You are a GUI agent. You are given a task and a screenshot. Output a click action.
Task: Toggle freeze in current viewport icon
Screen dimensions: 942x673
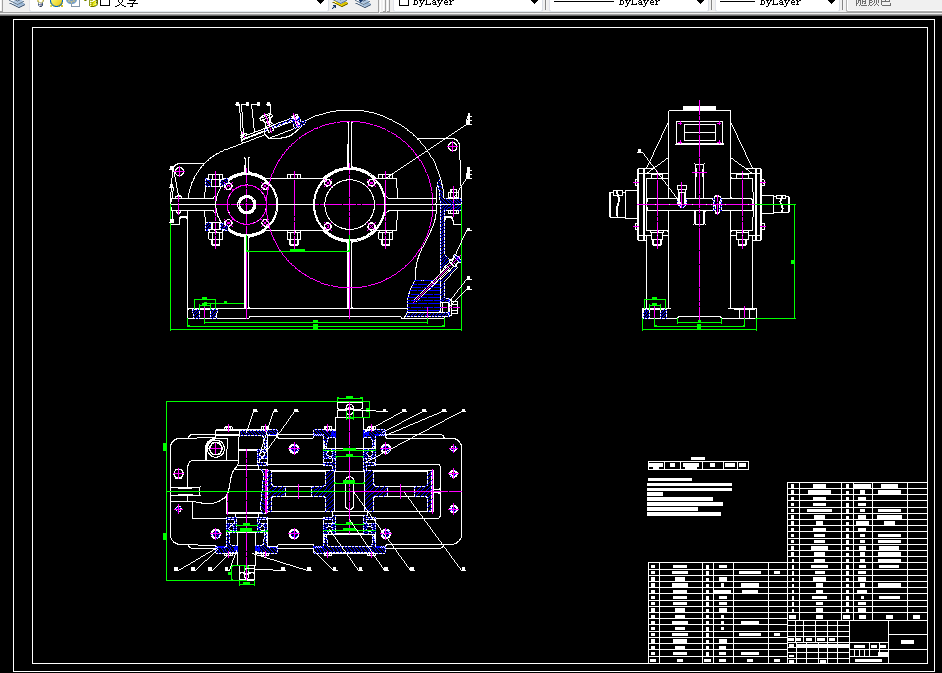(x=73, y=3)
